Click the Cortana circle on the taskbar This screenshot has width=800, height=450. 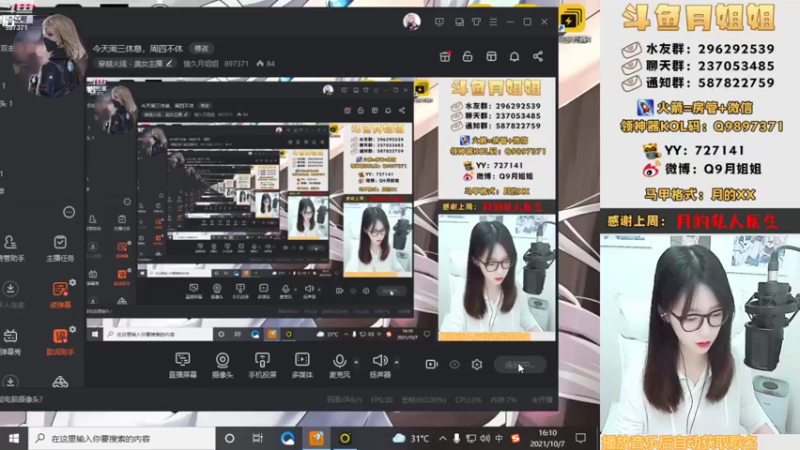(230, 438)
